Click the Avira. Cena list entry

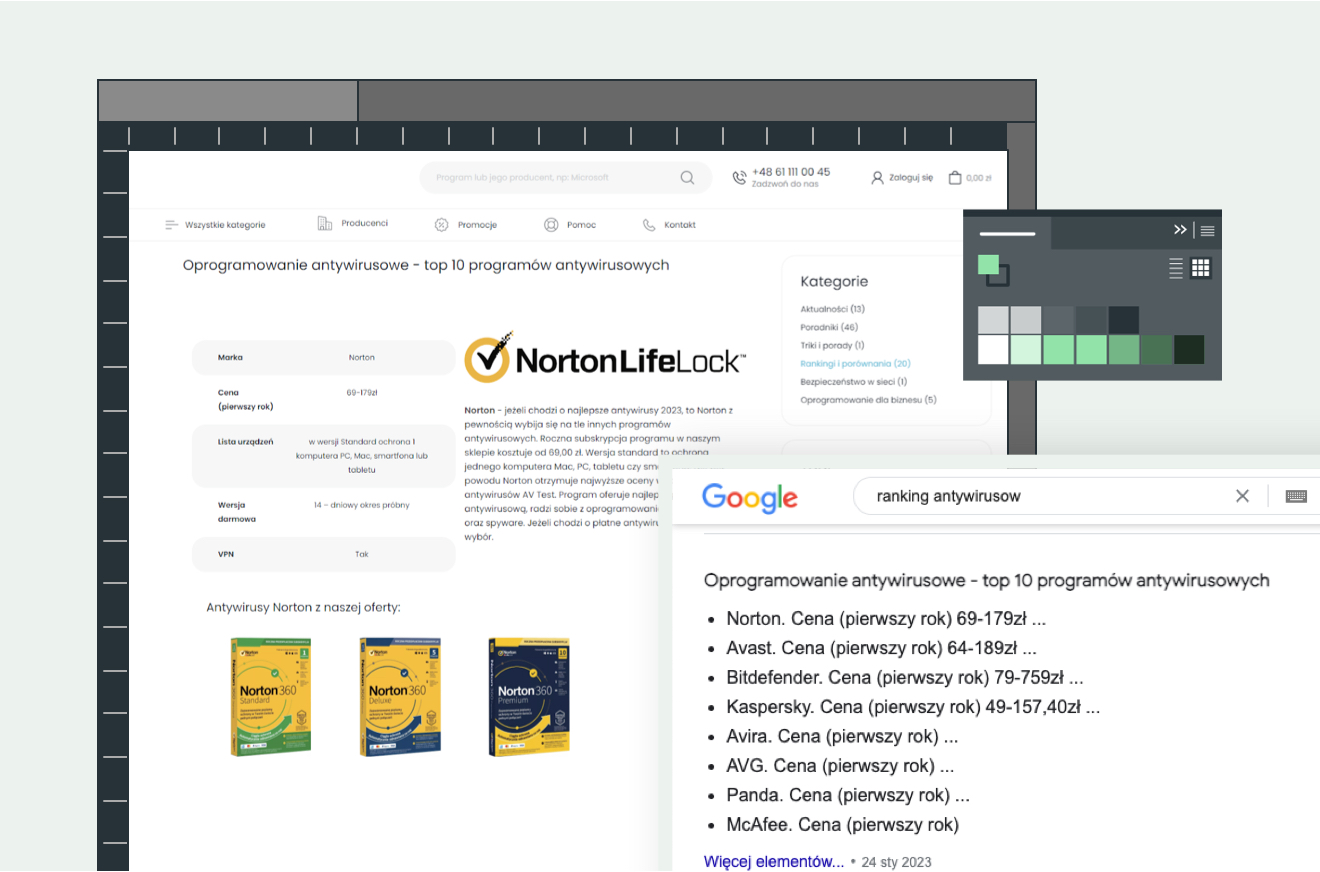(842, 737)
